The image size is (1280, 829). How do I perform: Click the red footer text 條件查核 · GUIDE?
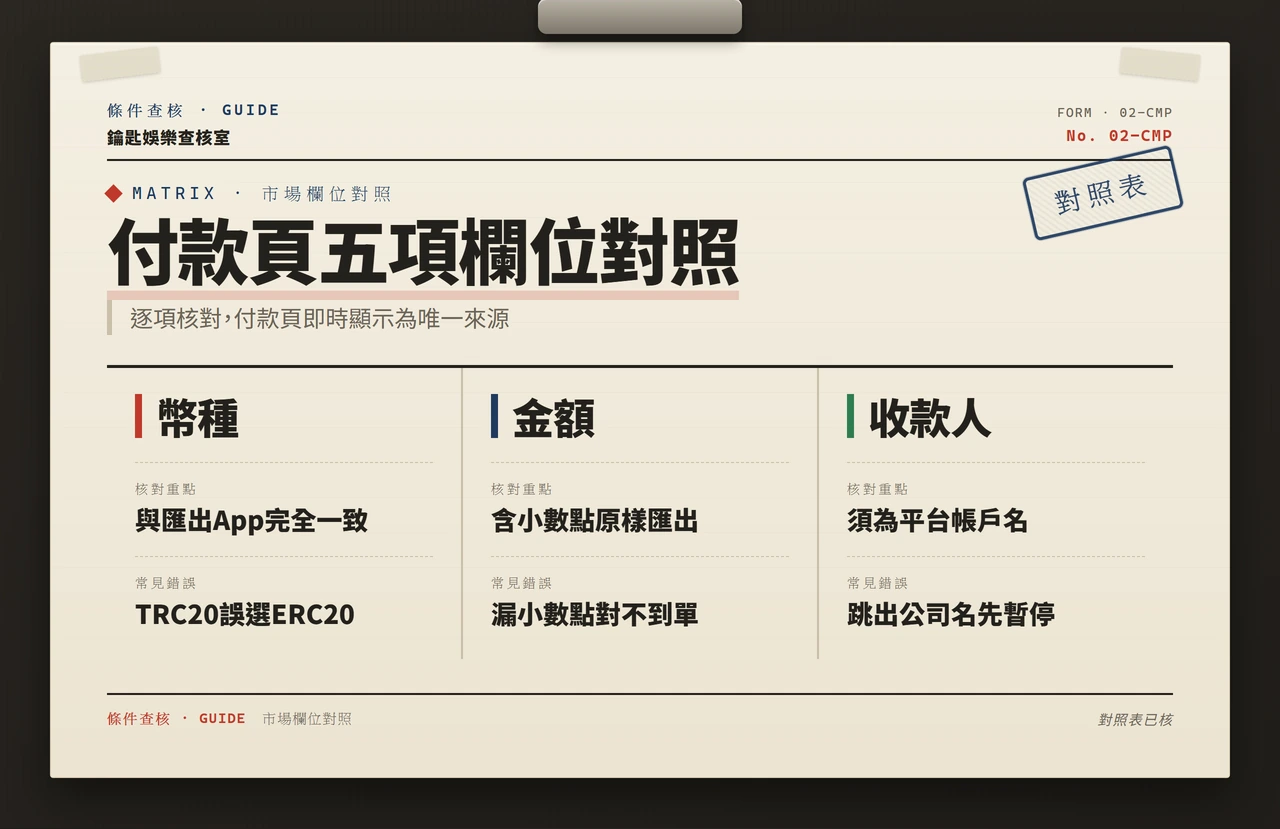176,718
